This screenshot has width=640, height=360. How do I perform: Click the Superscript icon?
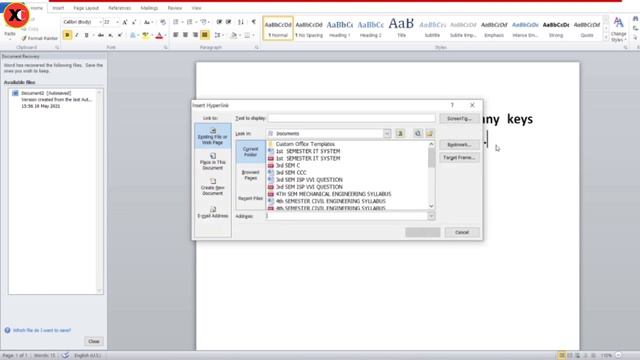pos(120,36)
